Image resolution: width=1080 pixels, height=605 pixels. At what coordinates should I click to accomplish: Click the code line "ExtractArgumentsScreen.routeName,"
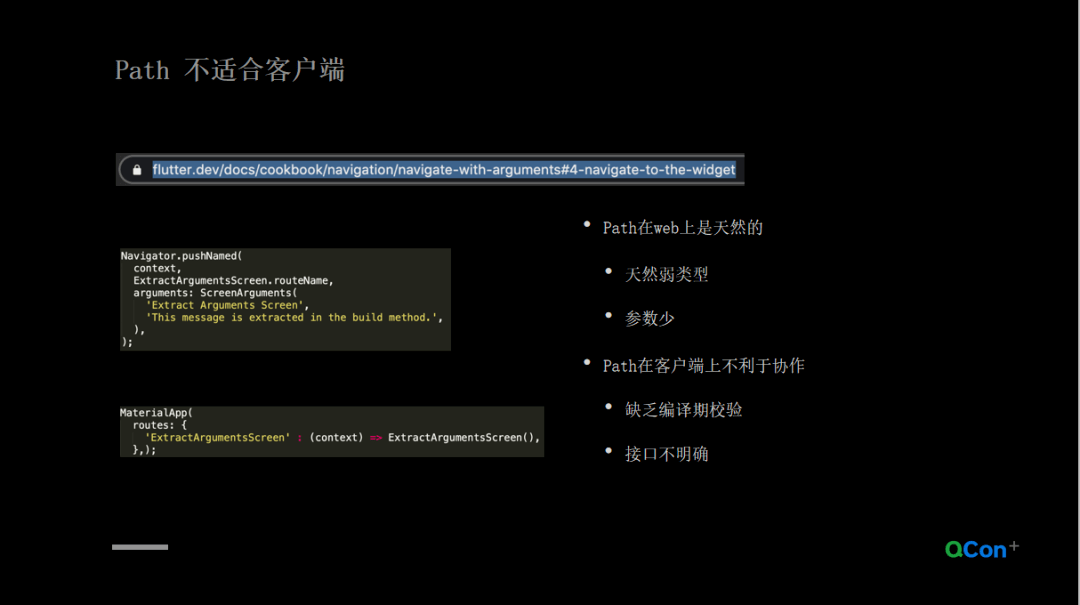coord(233,280)
